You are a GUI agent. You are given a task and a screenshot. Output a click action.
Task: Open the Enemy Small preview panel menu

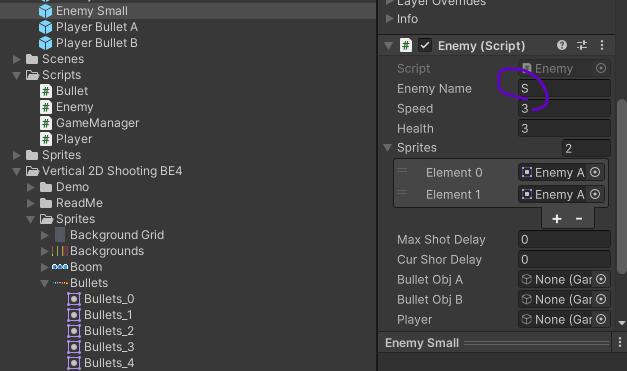pos(620,342)
